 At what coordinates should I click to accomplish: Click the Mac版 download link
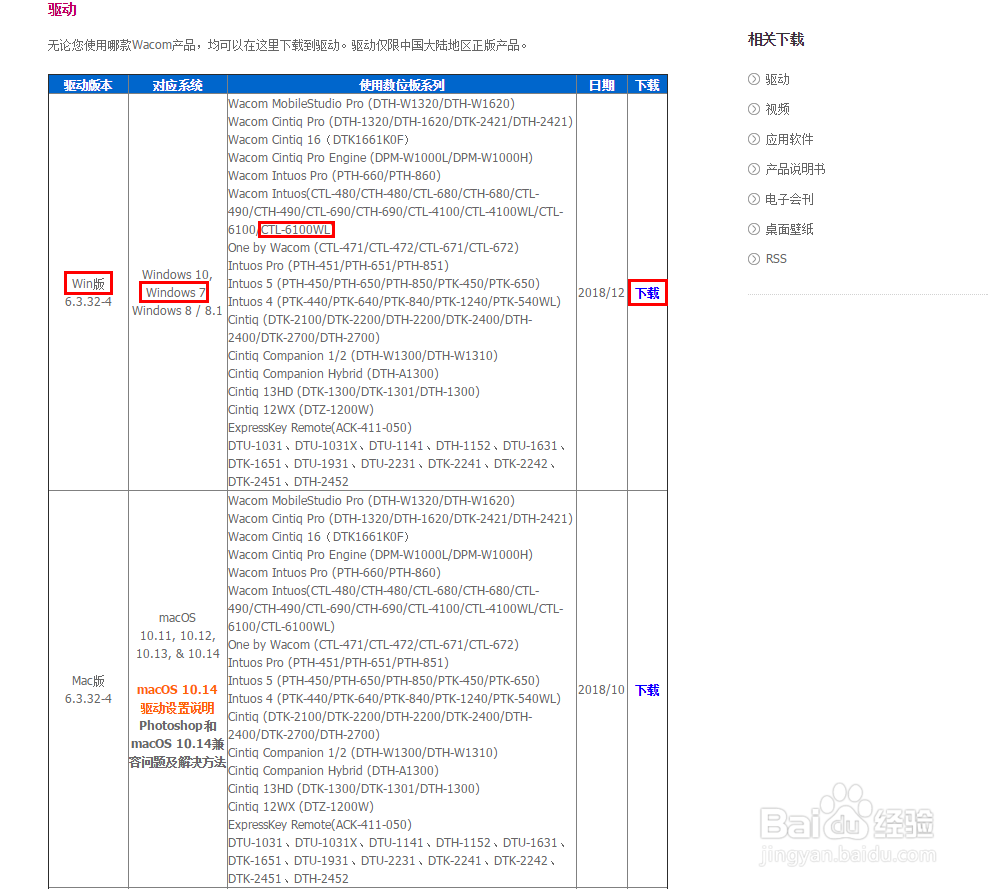click(x=647, y=690)
